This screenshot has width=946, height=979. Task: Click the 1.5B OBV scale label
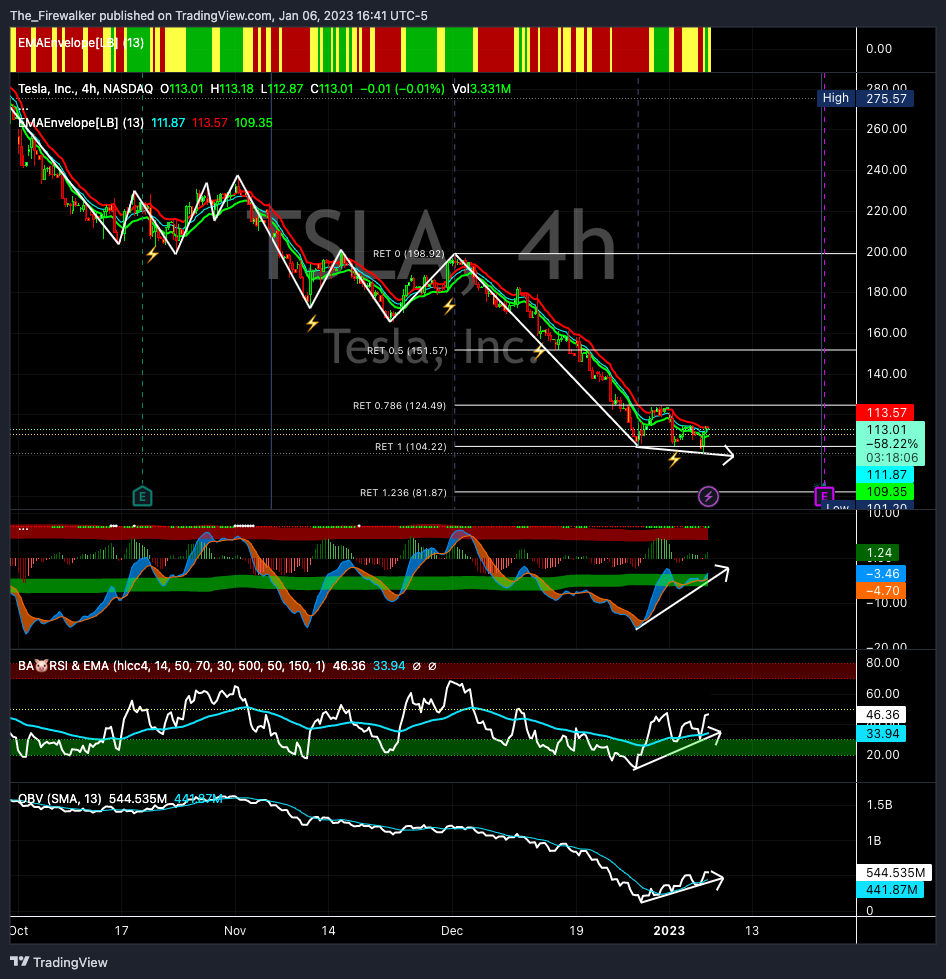click(879, 805)
